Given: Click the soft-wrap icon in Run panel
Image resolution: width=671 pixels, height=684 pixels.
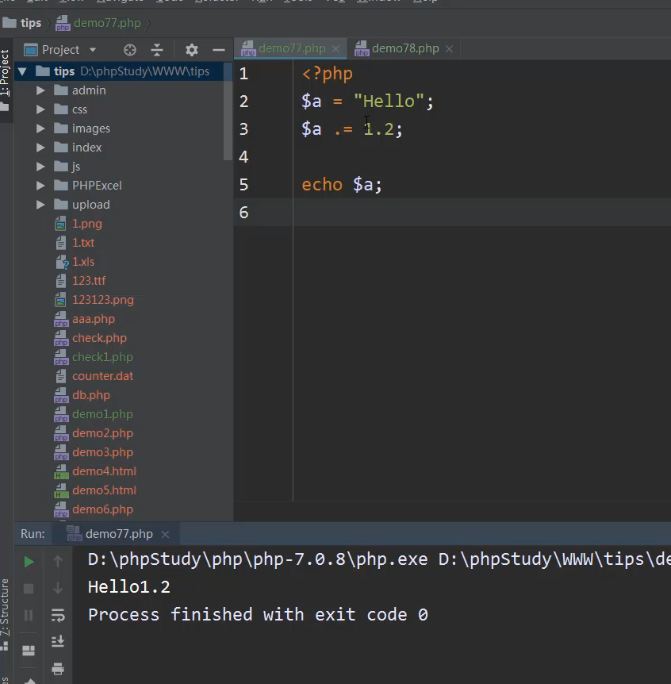Looking at the screenshot, I should [x=58, y=615].
